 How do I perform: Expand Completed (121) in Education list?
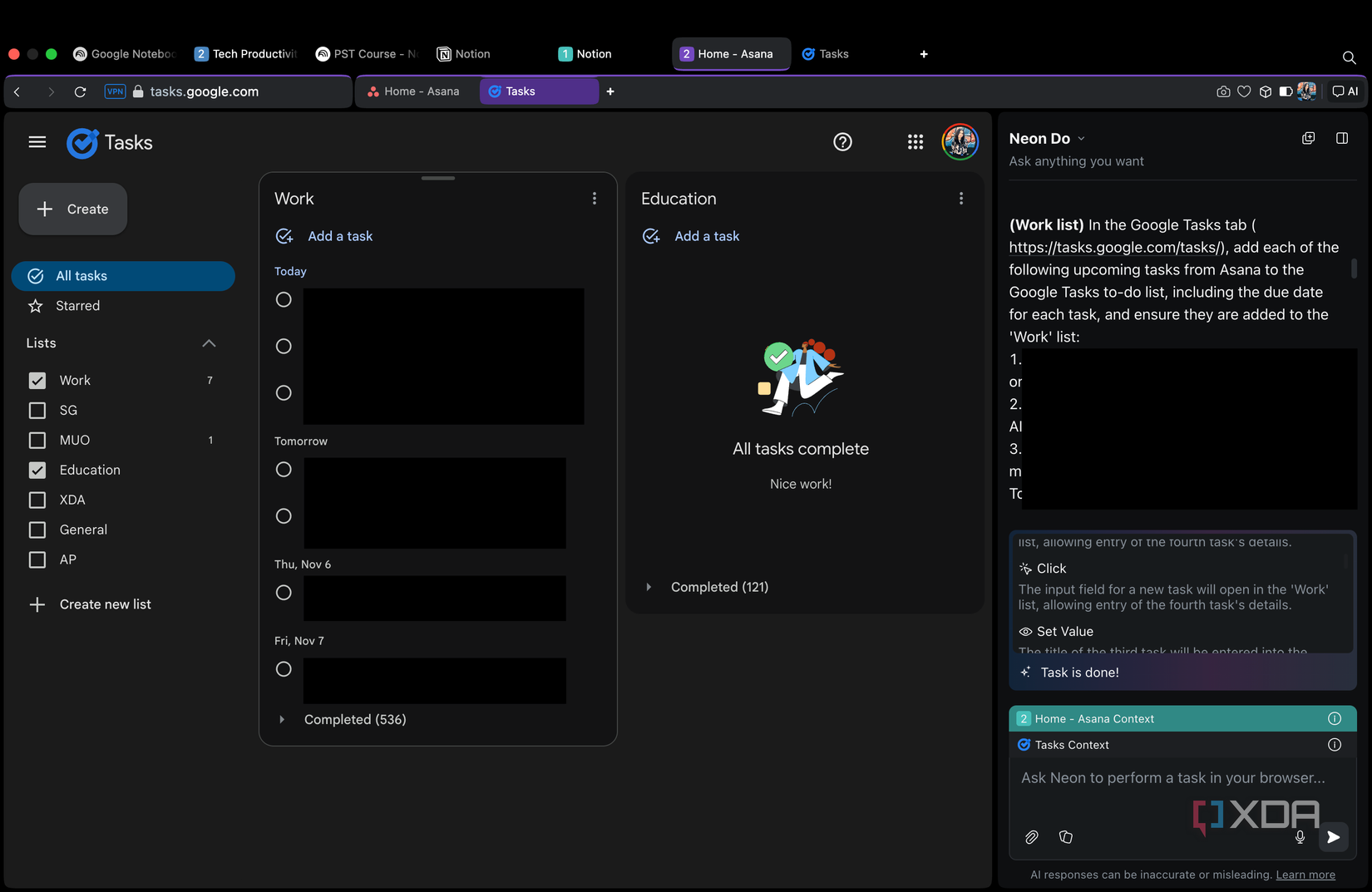649,587
